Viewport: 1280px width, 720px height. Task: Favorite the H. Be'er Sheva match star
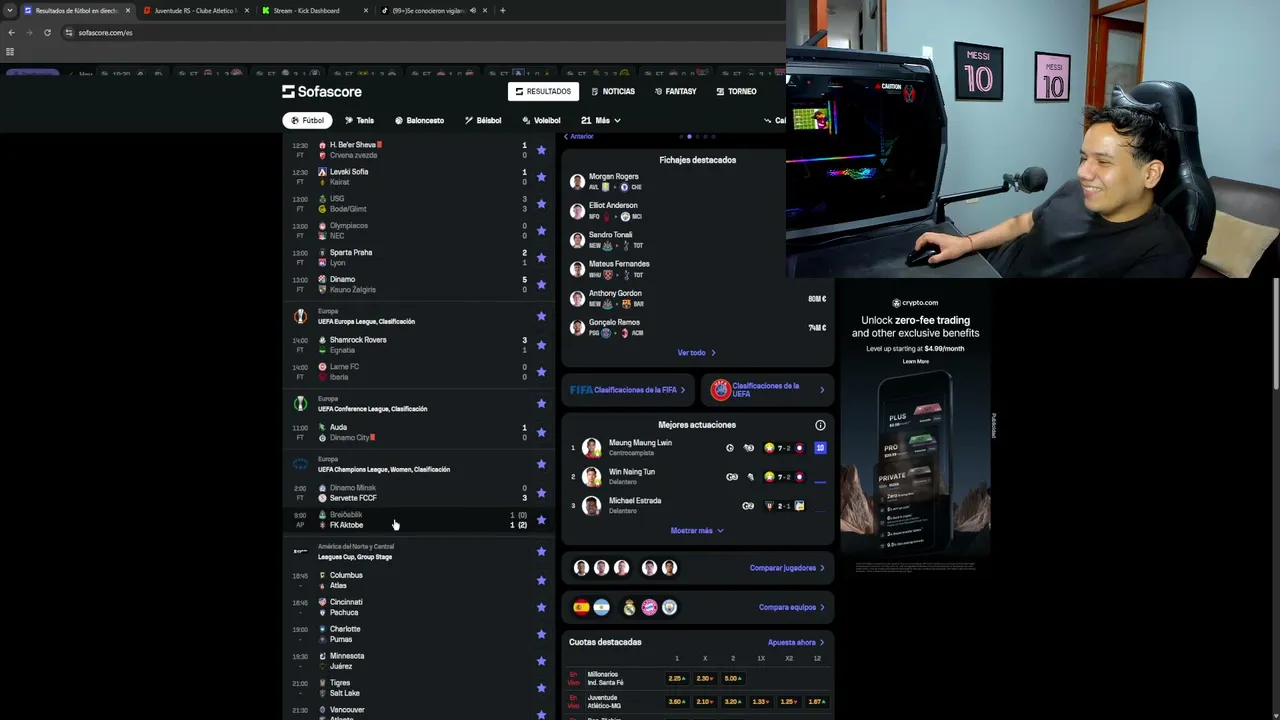point(541,150)
